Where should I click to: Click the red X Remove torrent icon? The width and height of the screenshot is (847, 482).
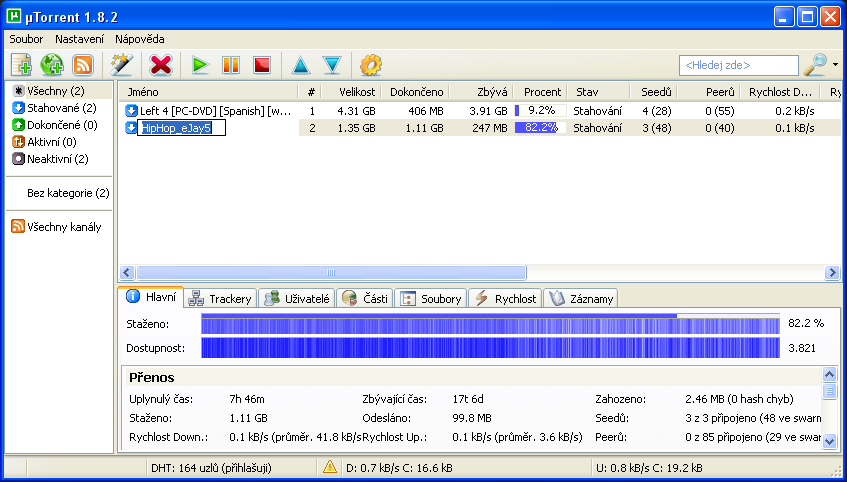160,65
